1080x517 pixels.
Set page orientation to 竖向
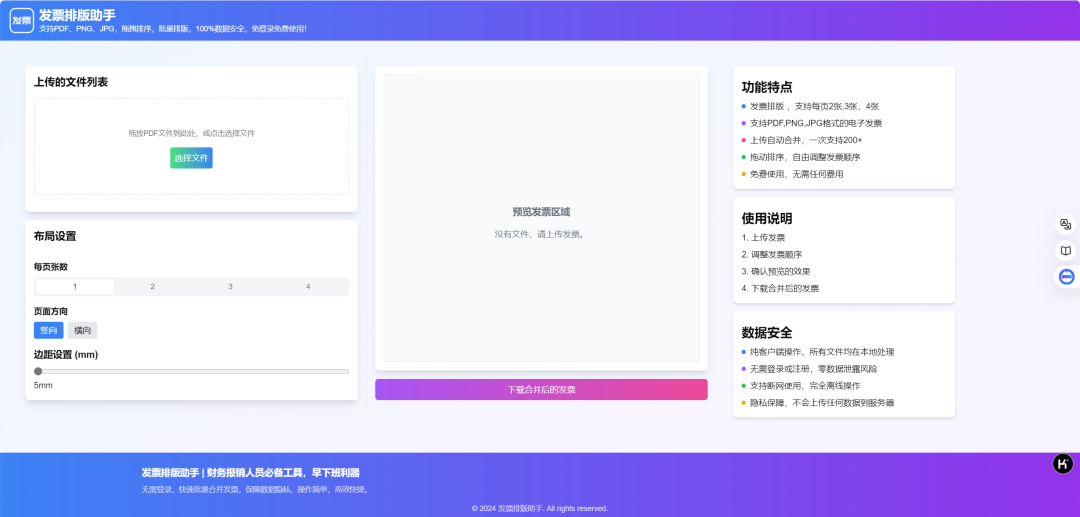pyautogui.click(x=48, y=330)
